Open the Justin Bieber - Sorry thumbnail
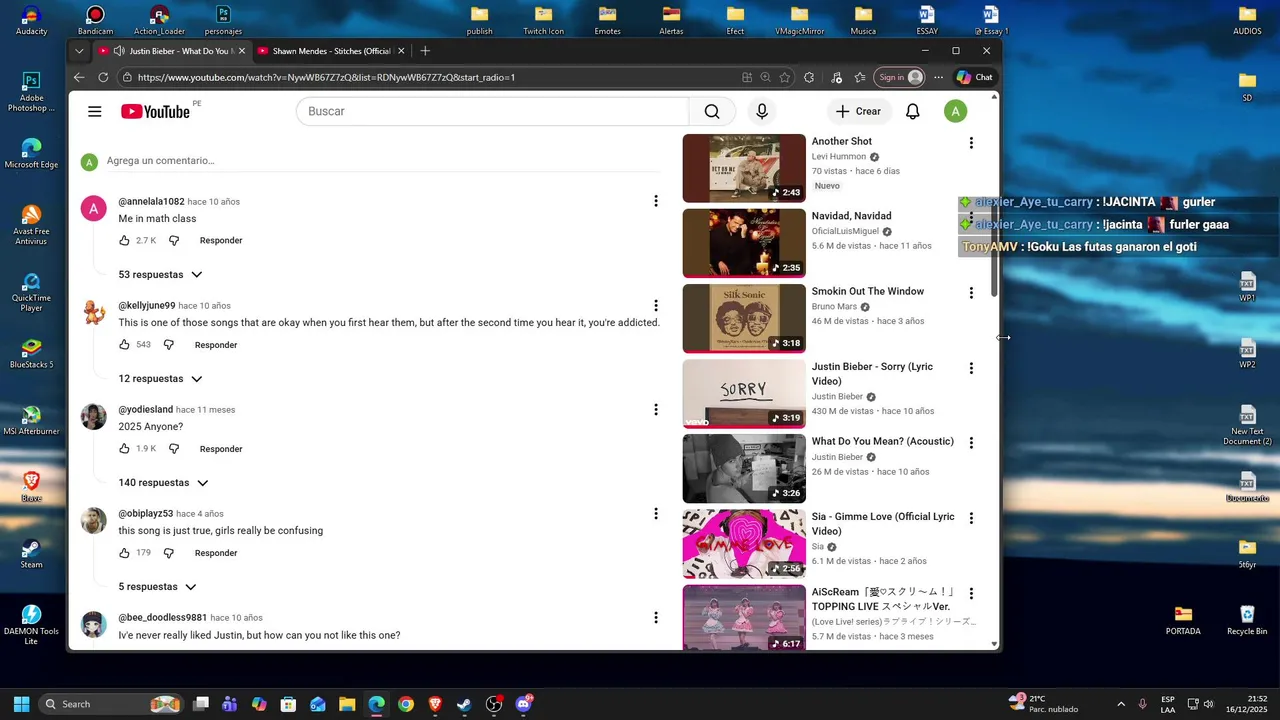The width and height of the screenshot is (1280, 720). (744, 393)
